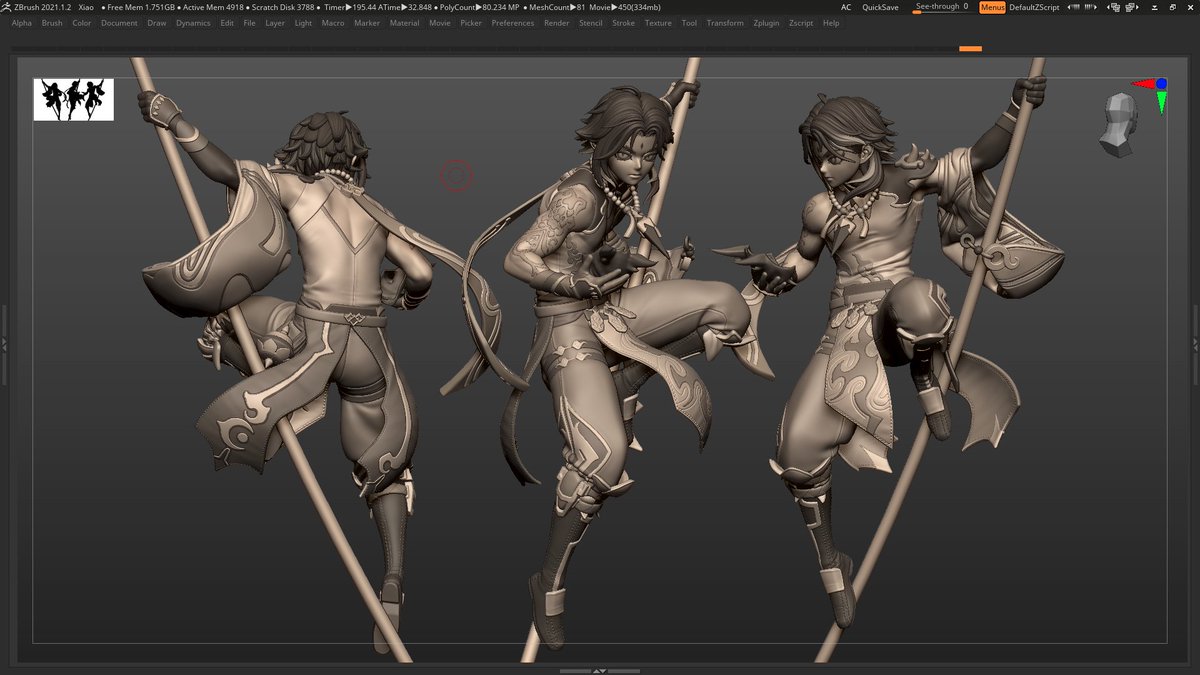
Task: Open the Texture menu
Action: point(658,23)
